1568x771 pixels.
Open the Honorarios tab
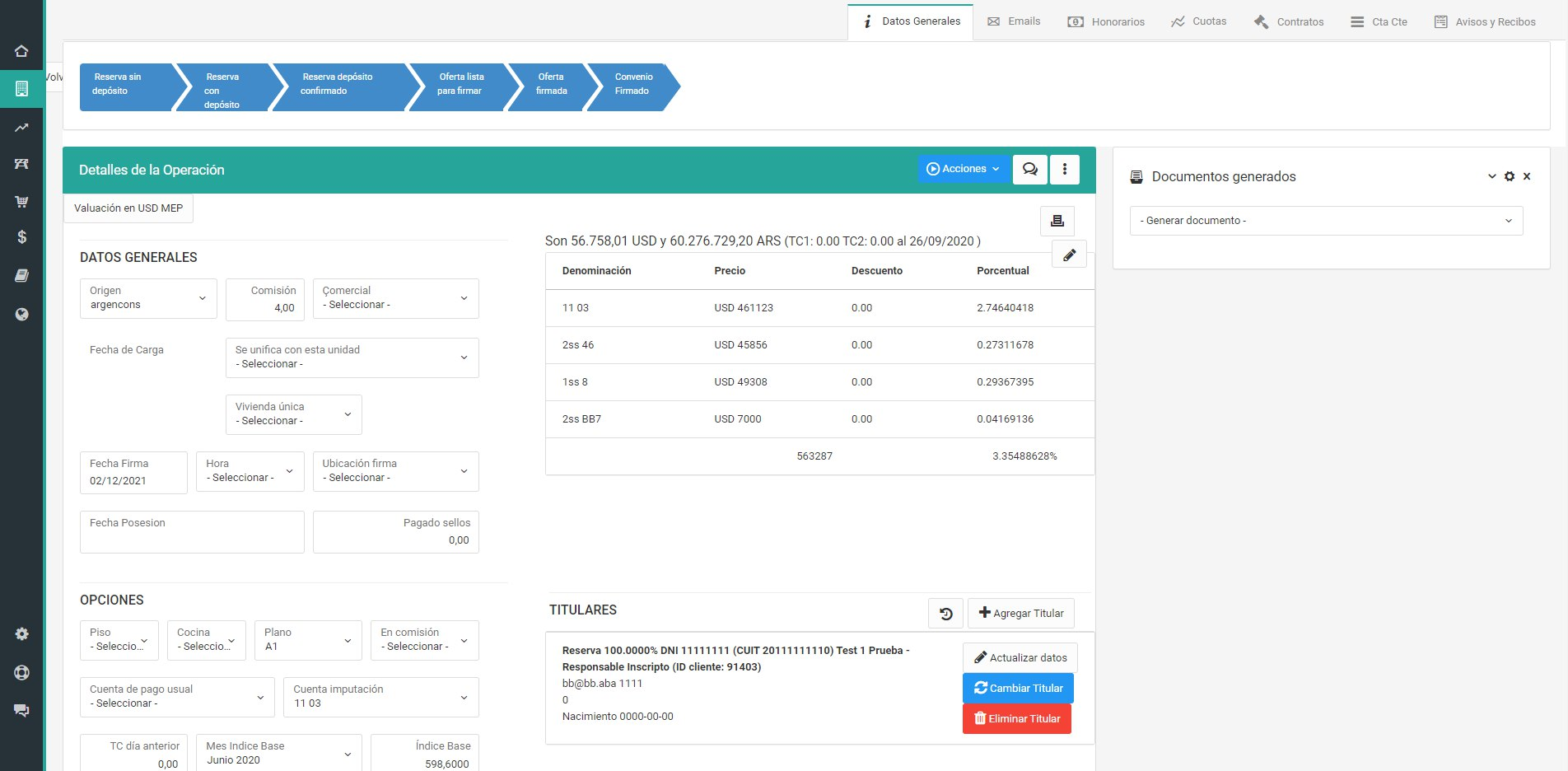tap(1106, 21)
